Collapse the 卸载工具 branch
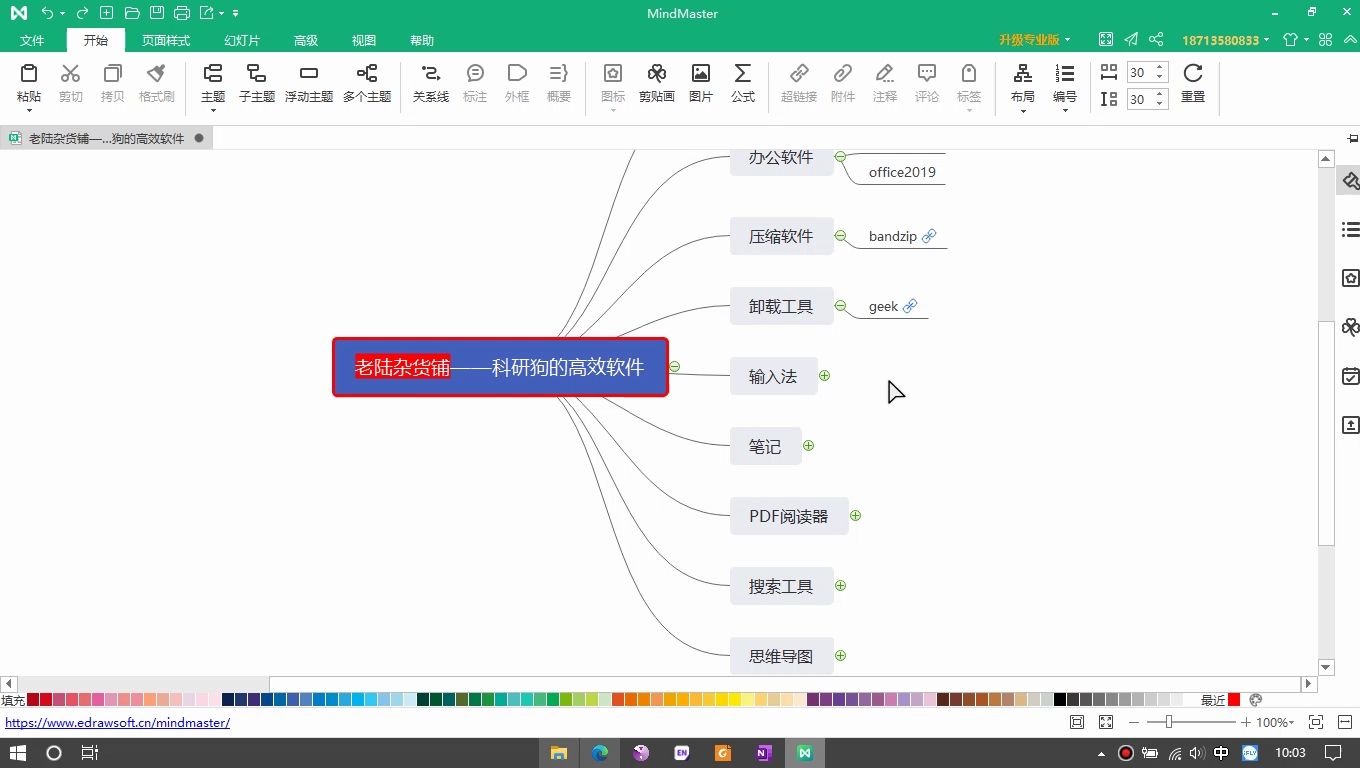The width and height of the screenshot is (1360, 768). coord(840,306)
